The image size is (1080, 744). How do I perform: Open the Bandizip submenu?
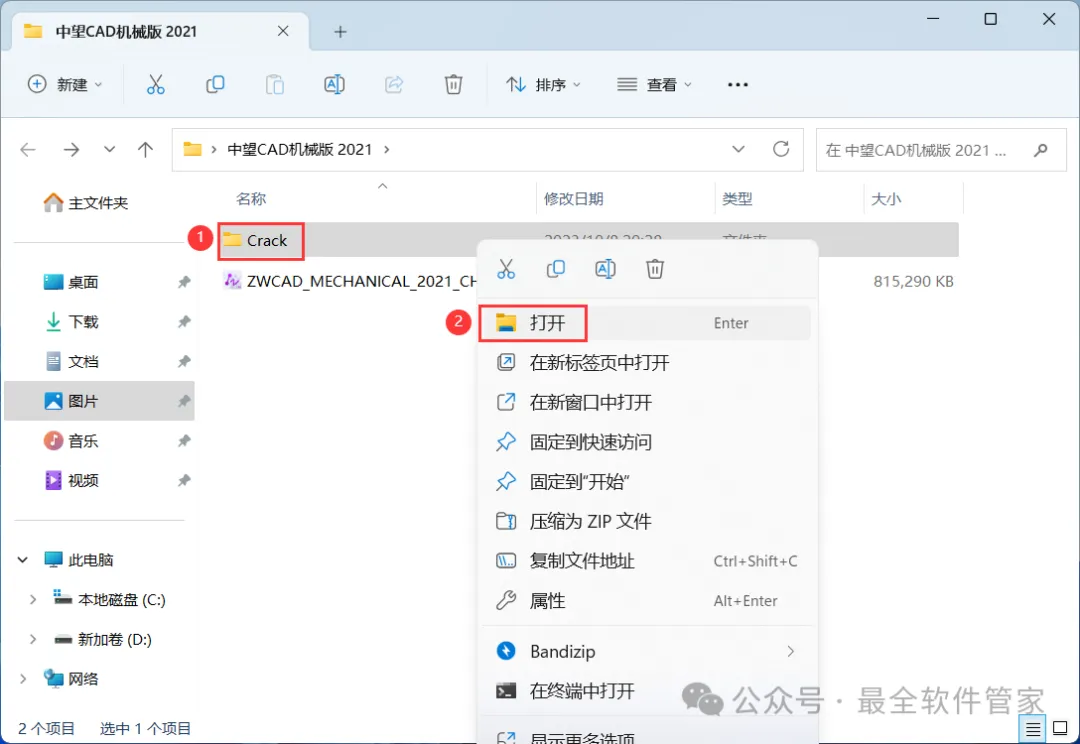(645, 652)
